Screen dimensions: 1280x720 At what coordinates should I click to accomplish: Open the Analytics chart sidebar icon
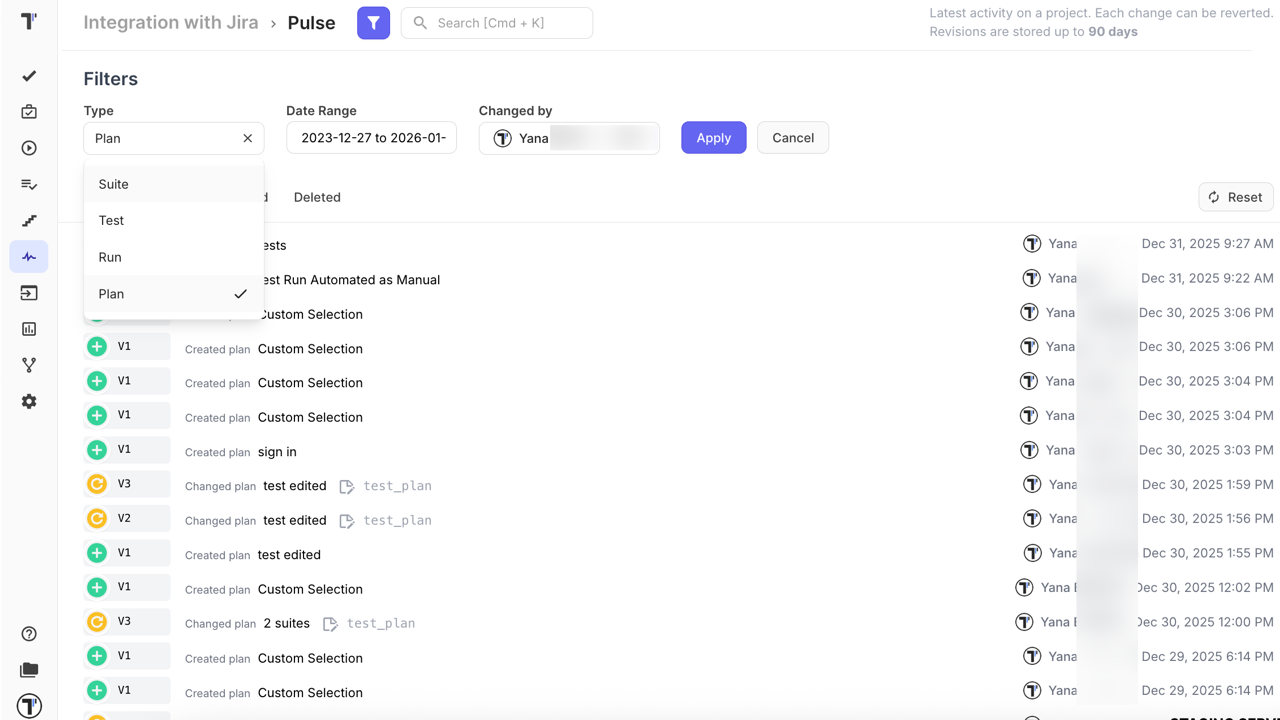coord(29,329)
